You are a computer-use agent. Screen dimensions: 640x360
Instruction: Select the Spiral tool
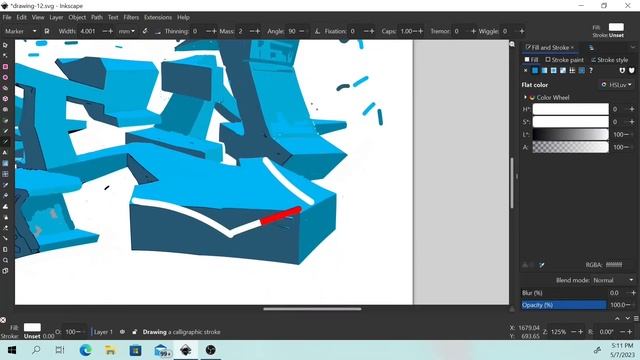point(5,109)
